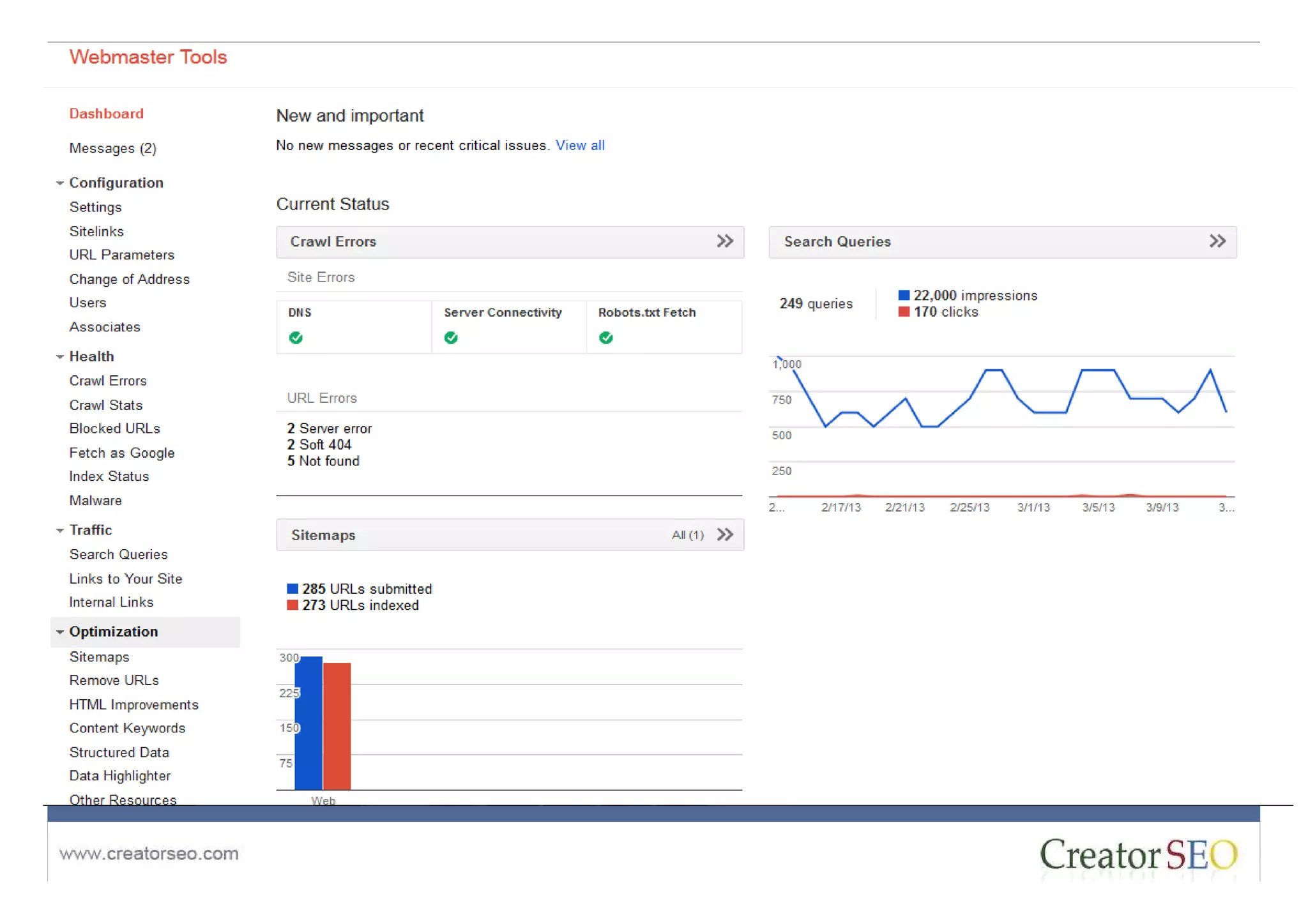Click the blue impressions legend swatch
1308x924 pixels.
tap(904, 295)
